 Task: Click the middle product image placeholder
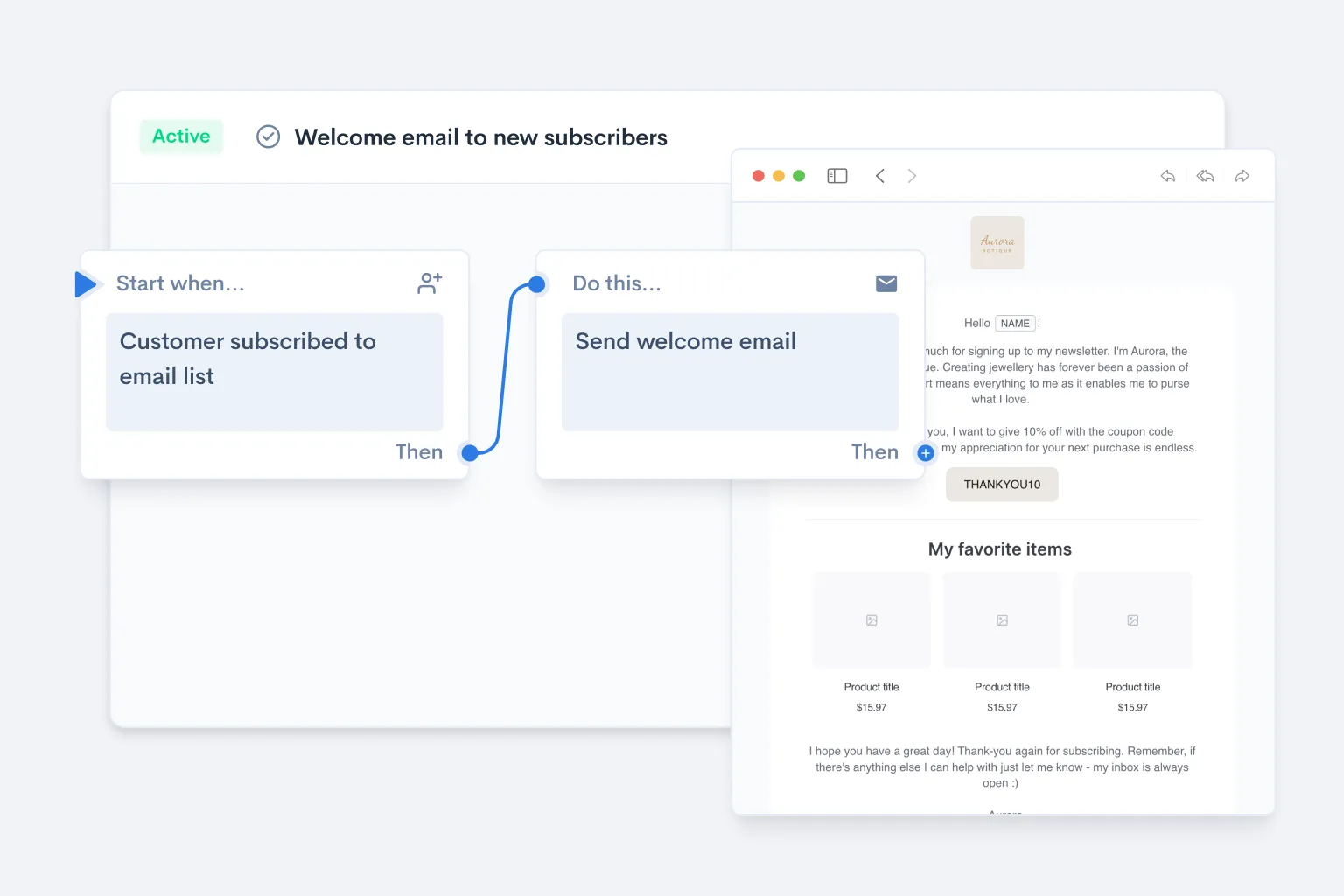pos(1003,620)
